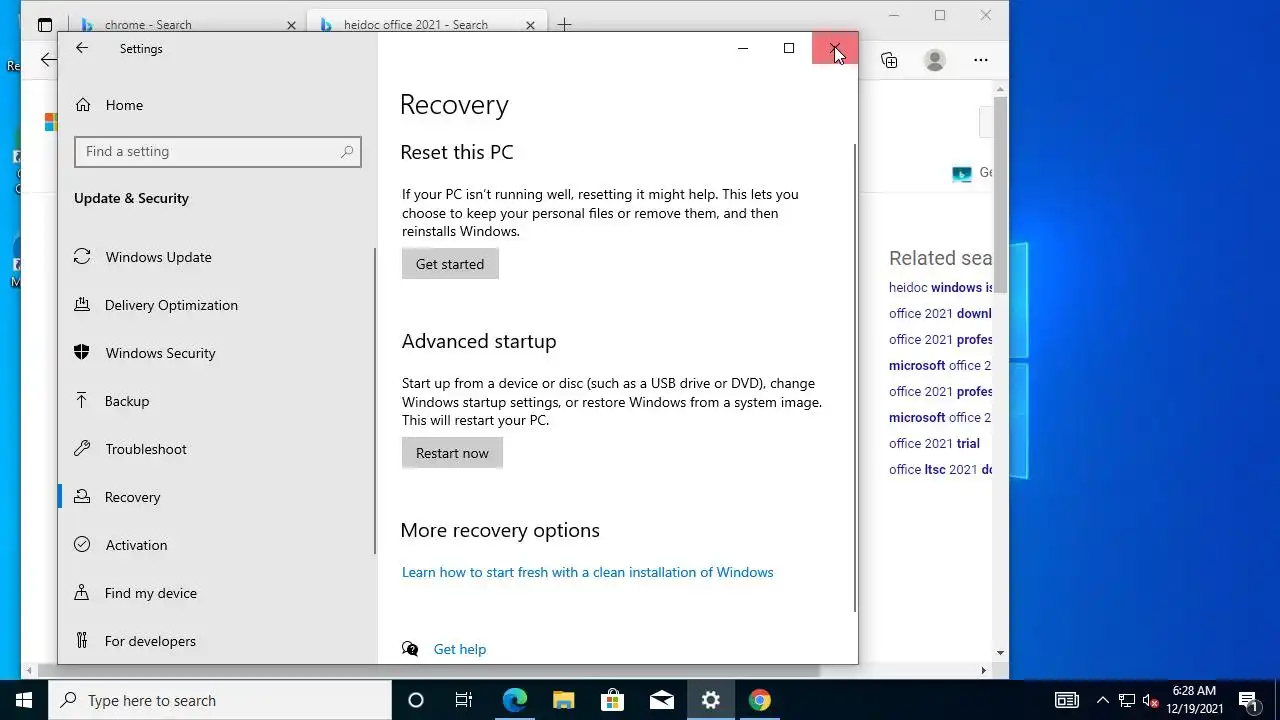Screen dimensions: 1280x720
Task: Maximize the Settings window
Action: point(789,48)
